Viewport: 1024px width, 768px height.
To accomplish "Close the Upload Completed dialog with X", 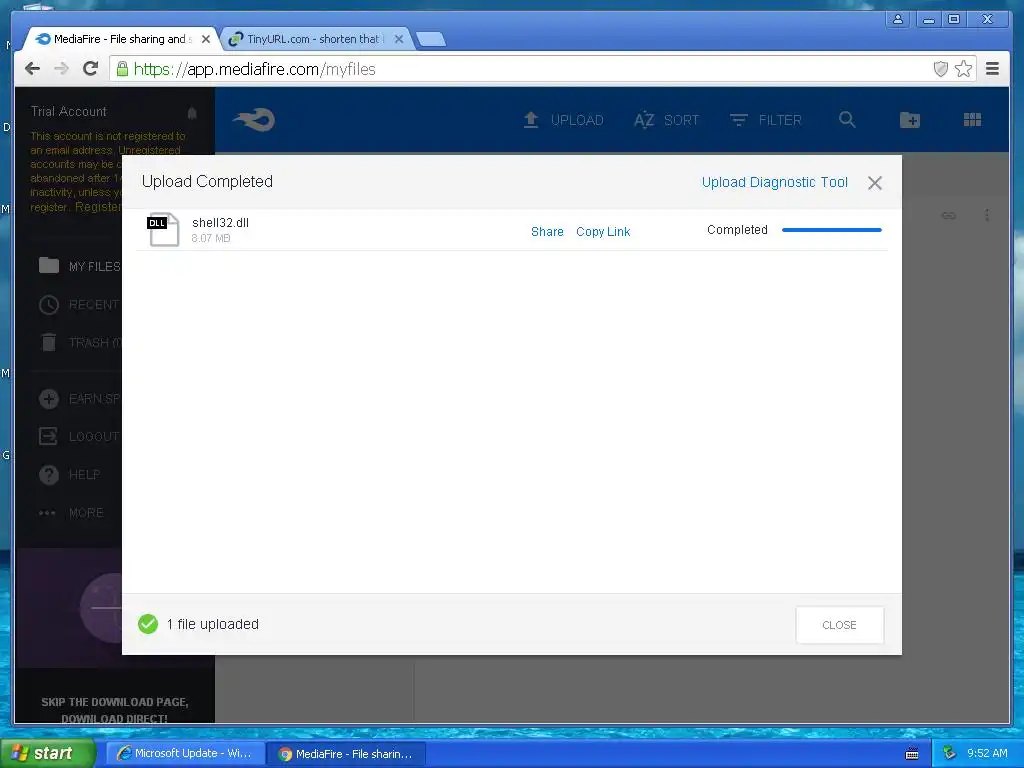I will click(875, 183).
